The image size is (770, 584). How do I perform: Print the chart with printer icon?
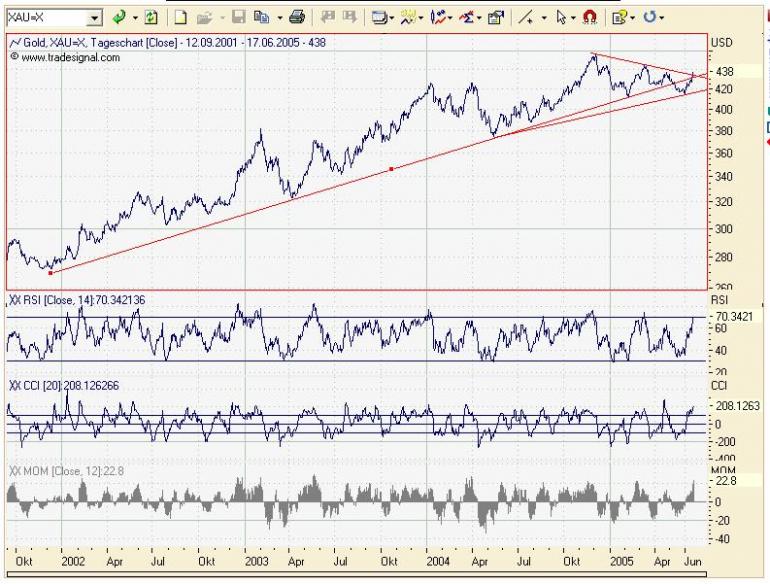click(297, 18)
